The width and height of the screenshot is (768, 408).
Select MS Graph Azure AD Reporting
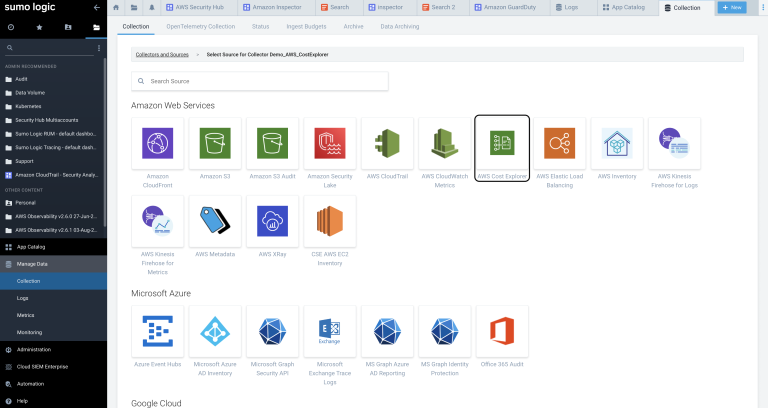387,331
